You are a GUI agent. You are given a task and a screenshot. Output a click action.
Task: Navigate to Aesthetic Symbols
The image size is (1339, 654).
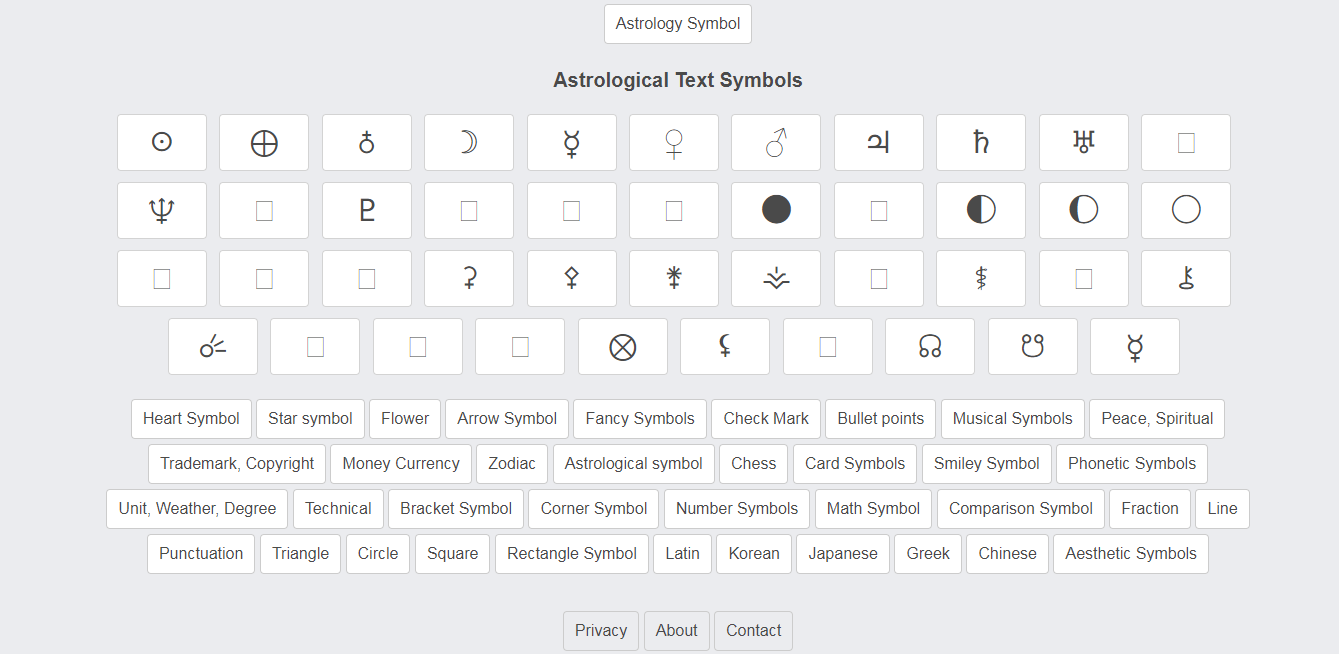pos(1131,554)
